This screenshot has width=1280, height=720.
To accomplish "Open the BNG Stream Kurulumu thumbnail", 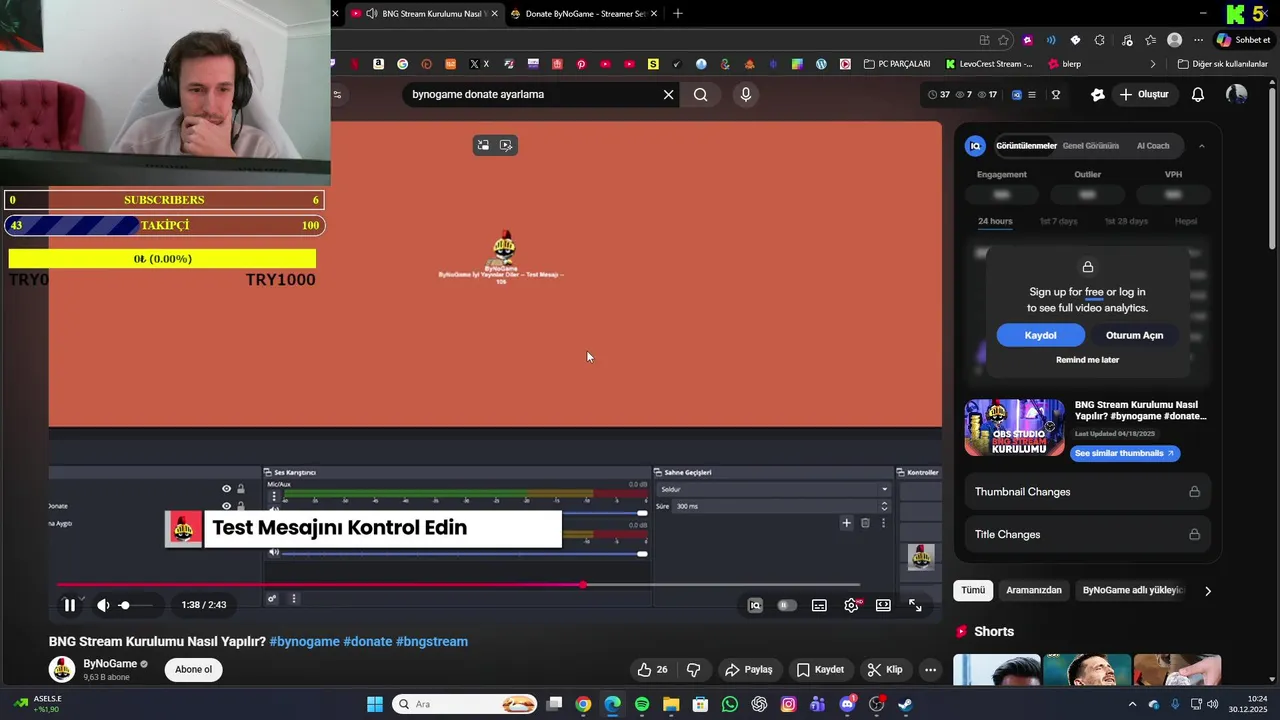I will point(1015,427).
